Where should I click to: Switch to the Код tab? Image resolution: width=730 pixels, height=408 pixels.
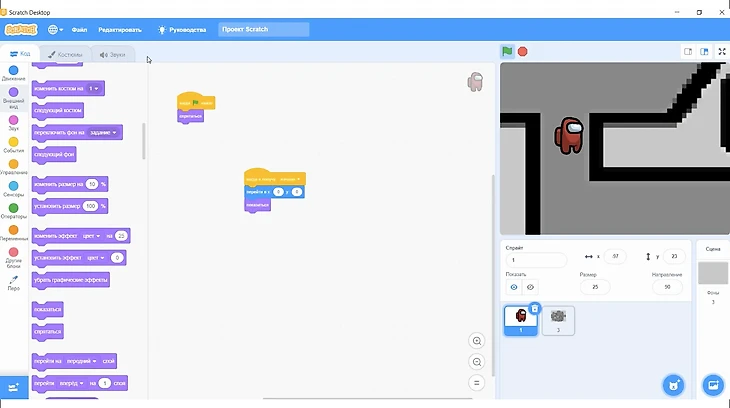pyautogui.click(x=20, y=54)
